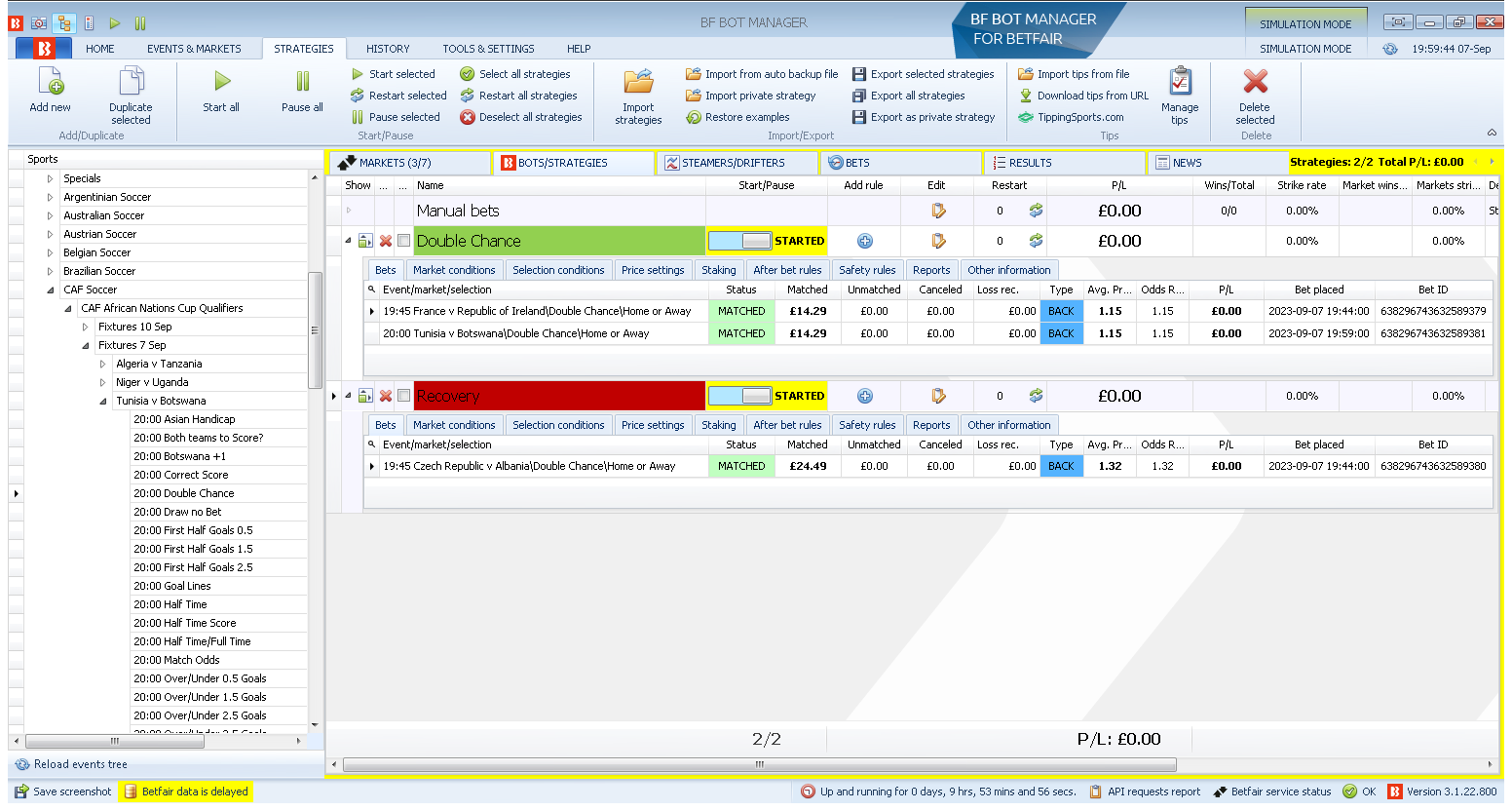The image size is (1512, 811).
Task: Click Delete selected red X icon
Action: [1256, 81]
